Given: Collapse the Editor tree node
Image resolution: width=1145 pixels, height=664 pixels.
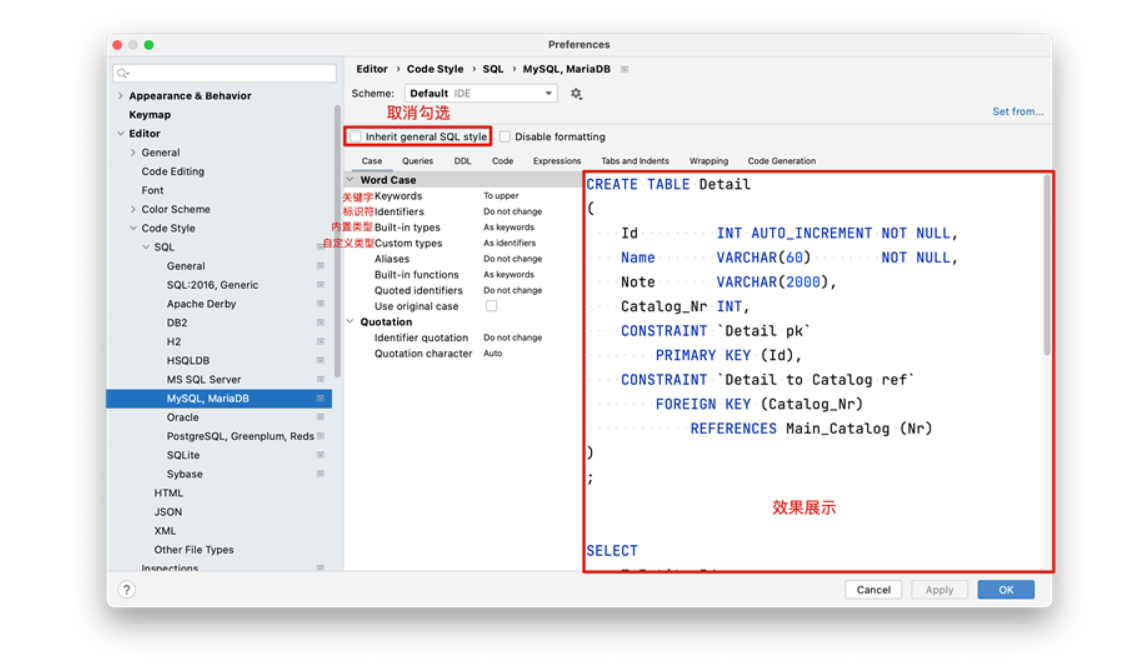Looking at the screenshot, I should tap(120, 134).
